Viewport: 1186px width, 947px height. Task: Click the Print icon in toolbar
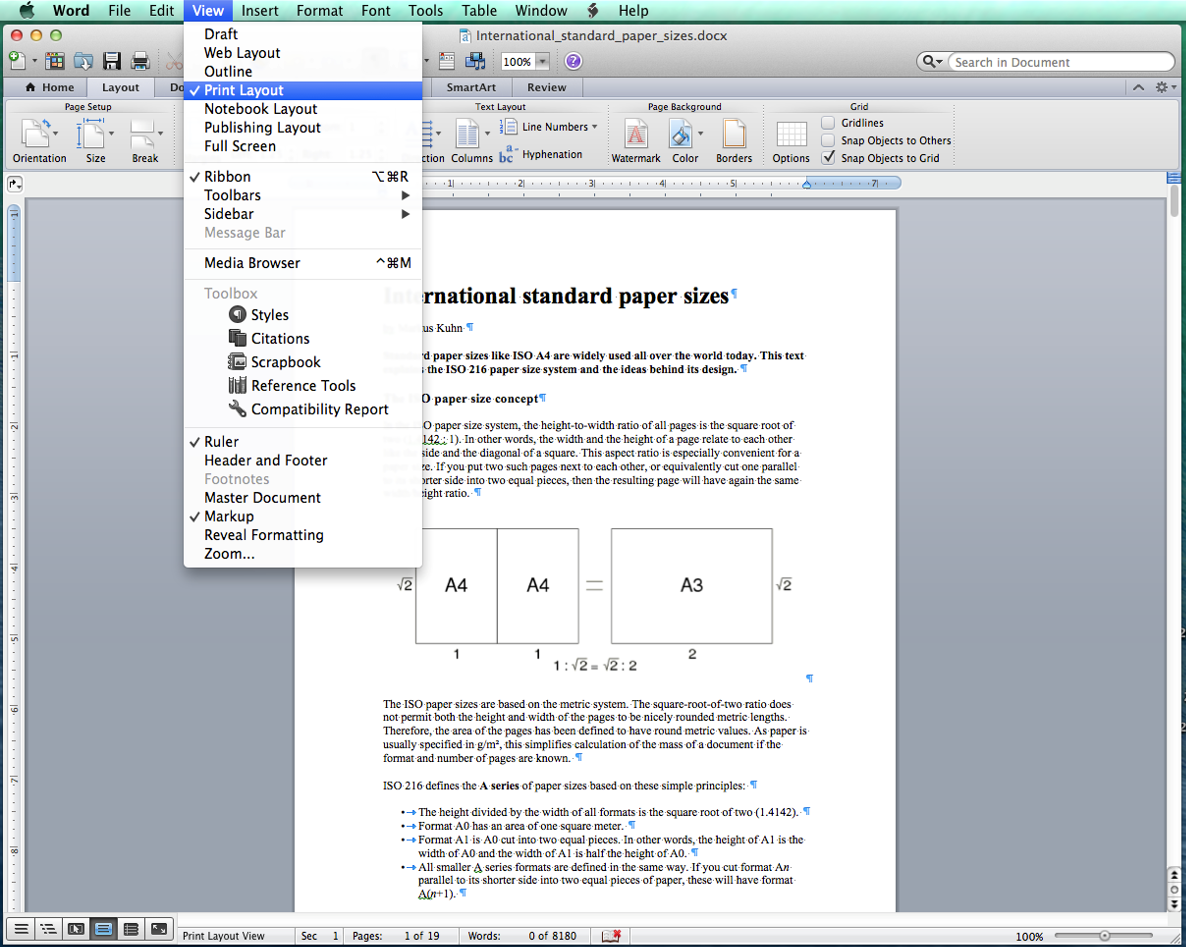coord(141,61)
